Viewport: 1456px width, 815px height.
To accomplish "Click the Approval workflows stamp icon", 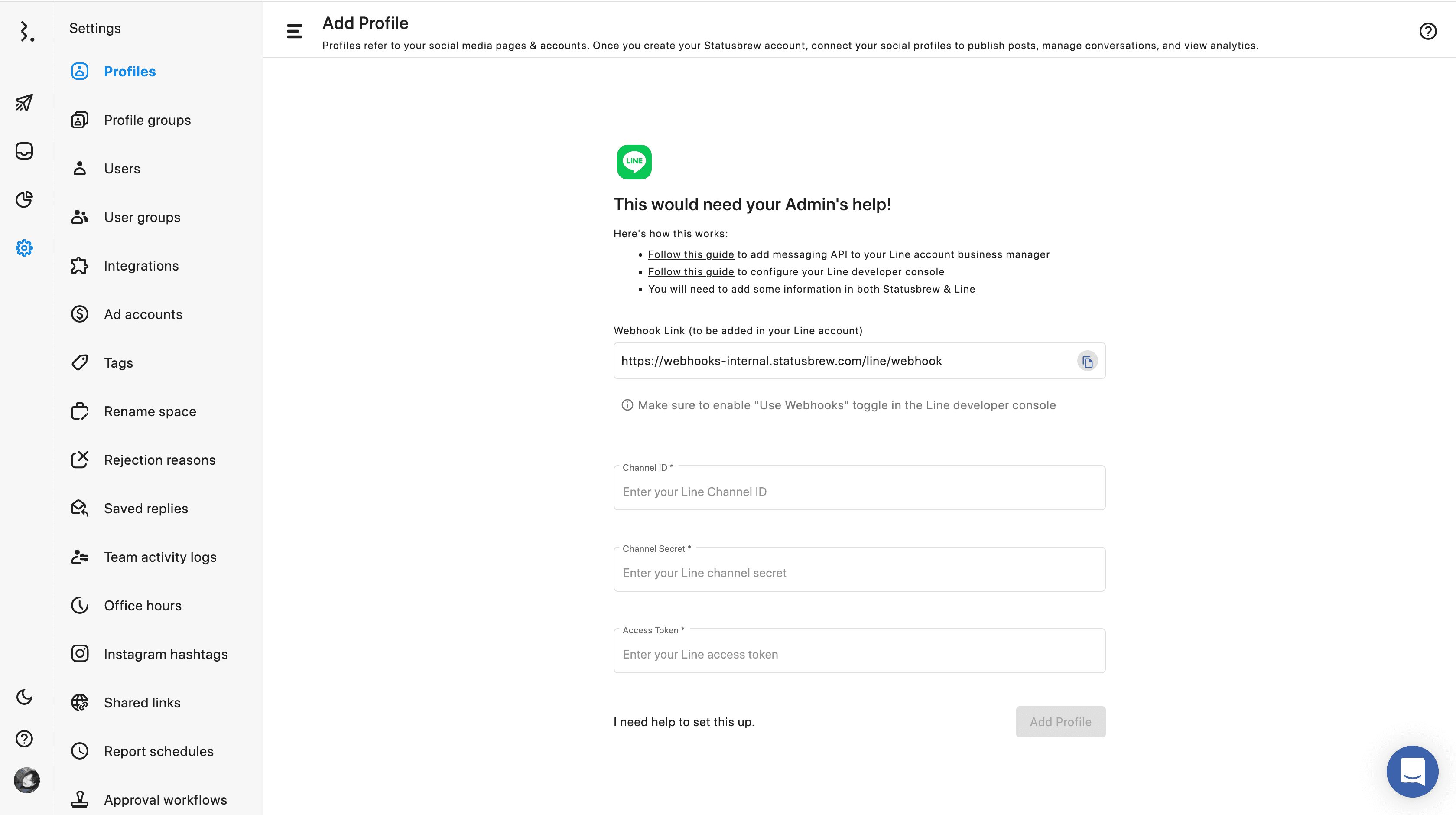I will [80, 800].
